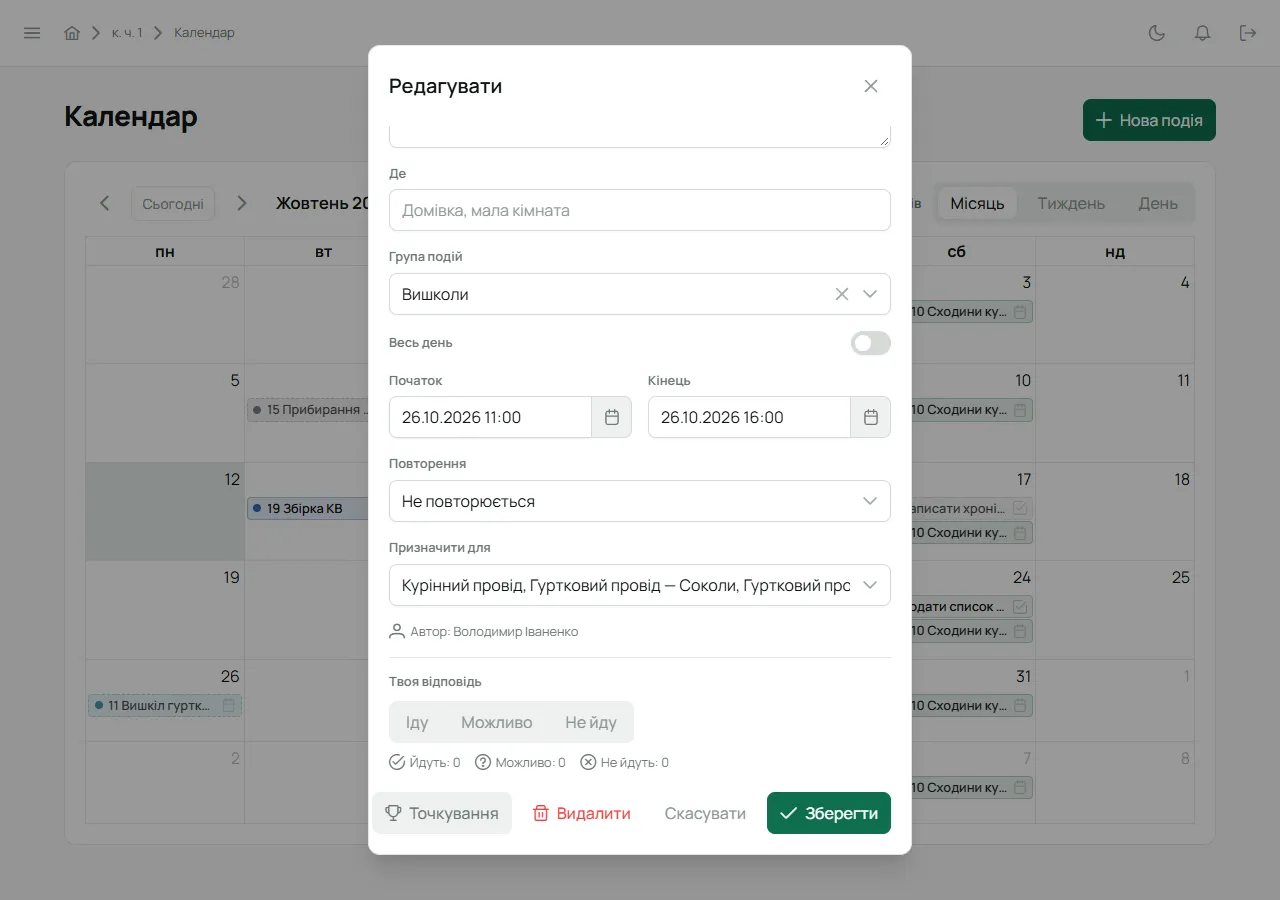Viewport: 1280px width, 900px height.
Task: Click the к. ч. 1 breadcrumb
Action: click(x=127, y=33)
